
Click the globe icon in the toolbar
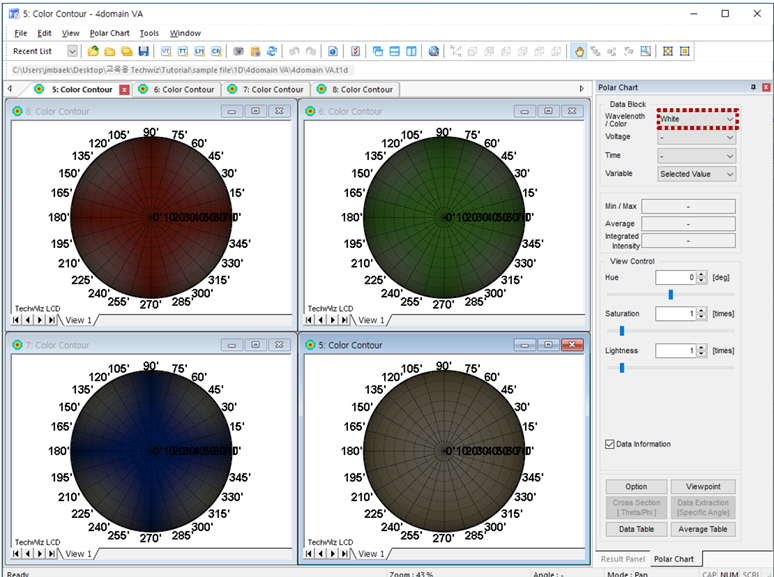click(433, 51)
